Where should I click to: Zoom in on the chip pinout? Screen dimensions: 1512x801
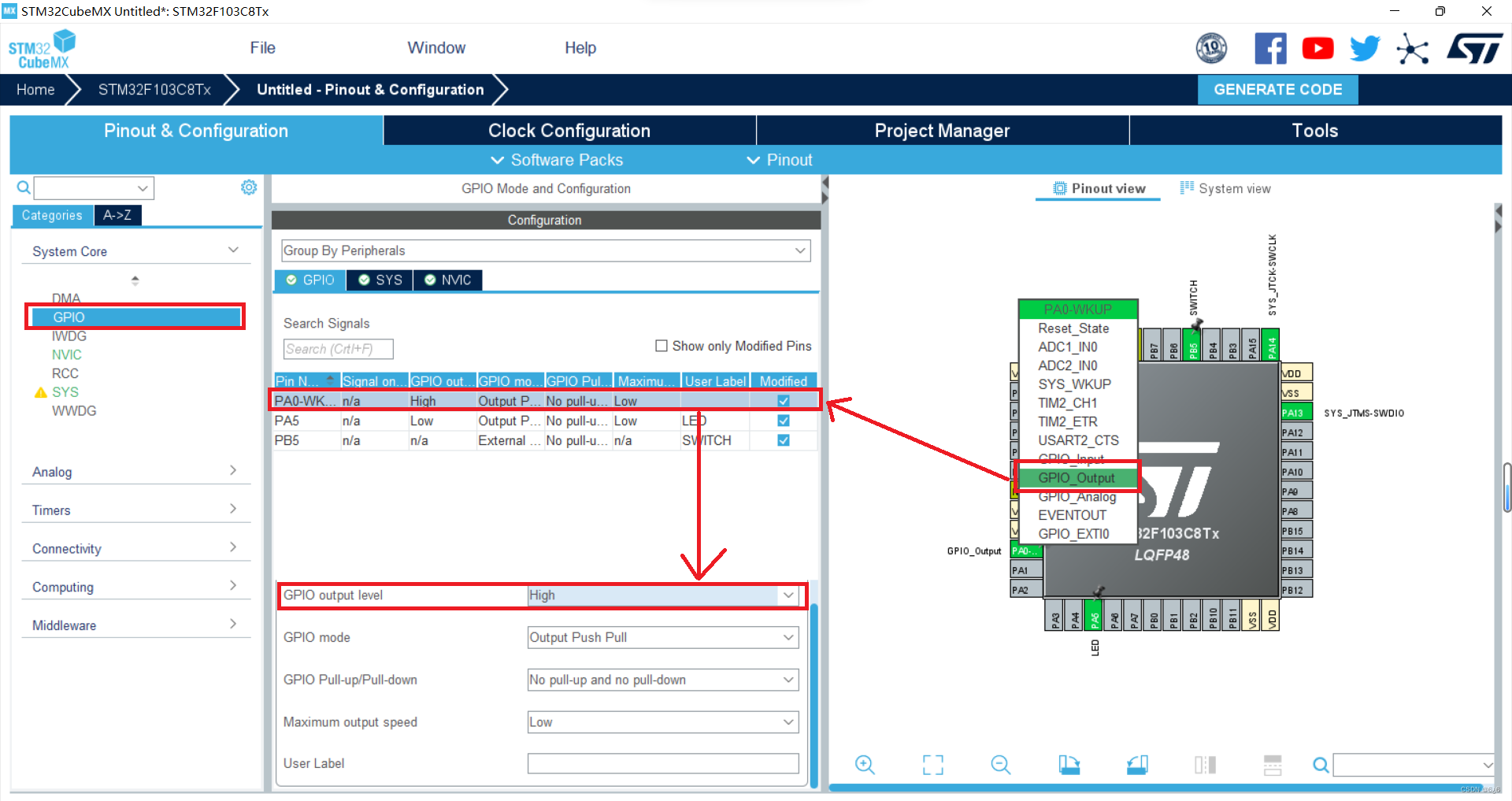tap(865, 764)
